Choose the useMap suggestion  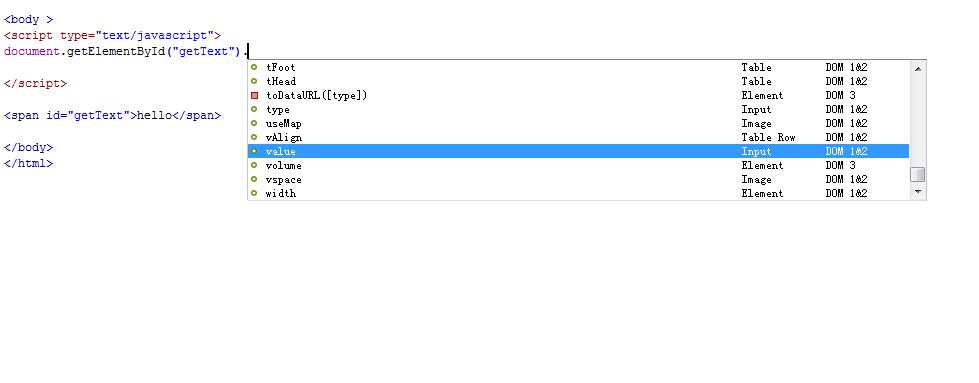click(x=578, y=123)
